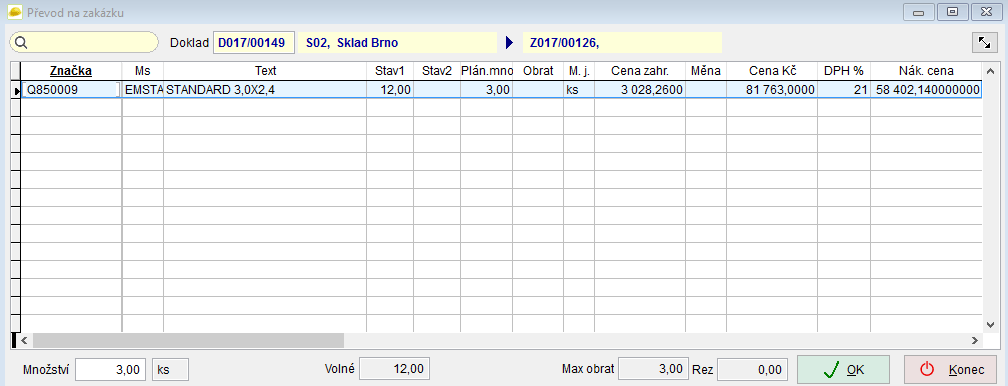
Task: Click the Plán.mno column header
Action: click(486, 71)
